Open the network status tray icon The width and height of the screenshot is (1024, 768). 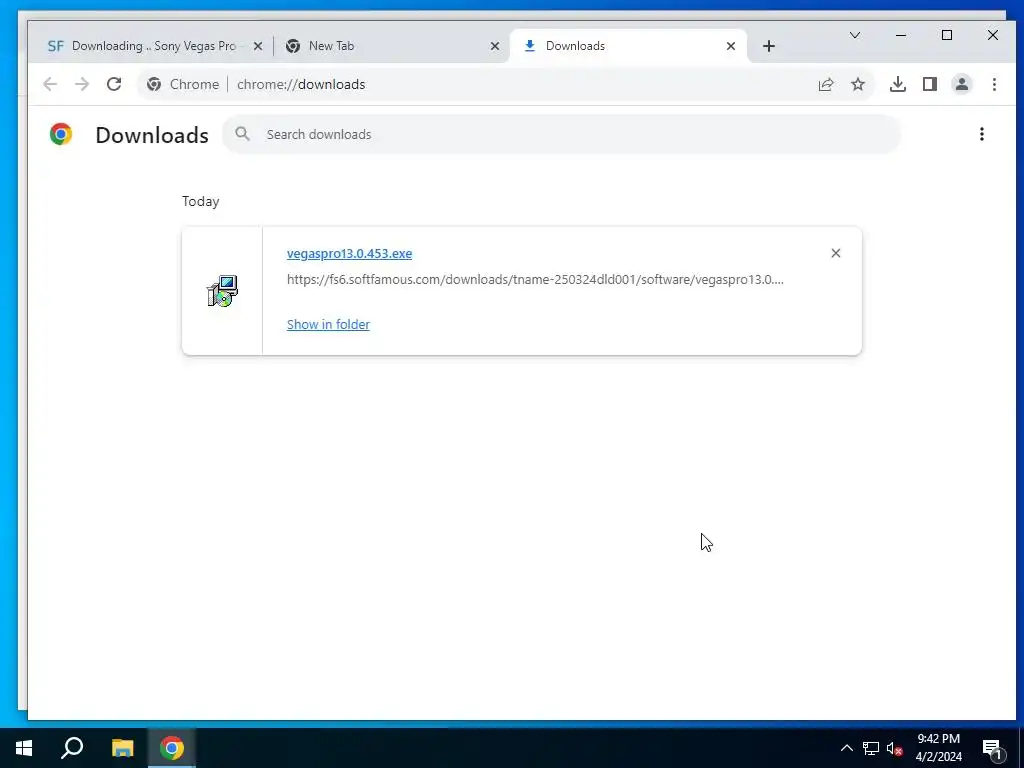pos(871,748)
